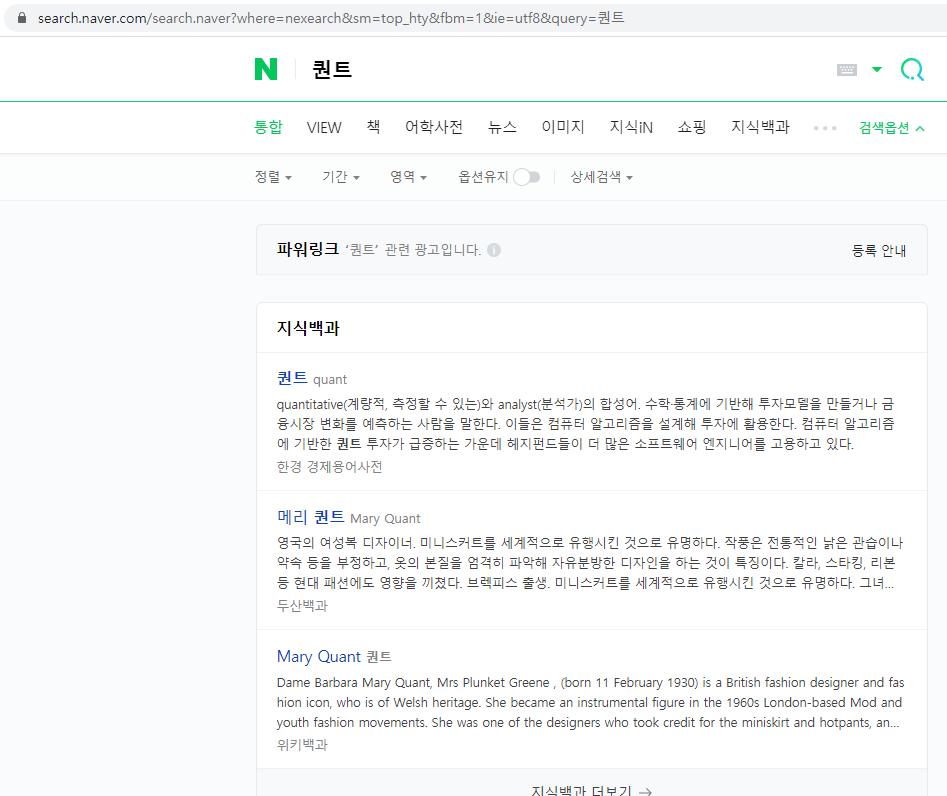Click the lock icon in address bar
The height and width of the screenshot is (796, 947).
point(22,18)
